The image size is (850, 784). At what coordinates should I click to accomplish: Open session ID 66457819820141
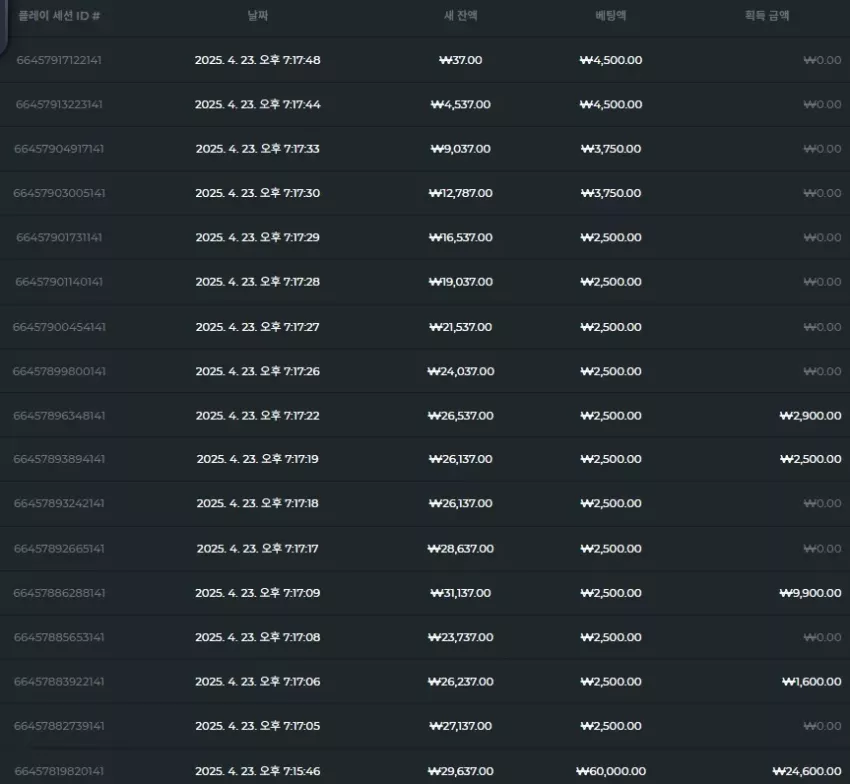[59, 771]
